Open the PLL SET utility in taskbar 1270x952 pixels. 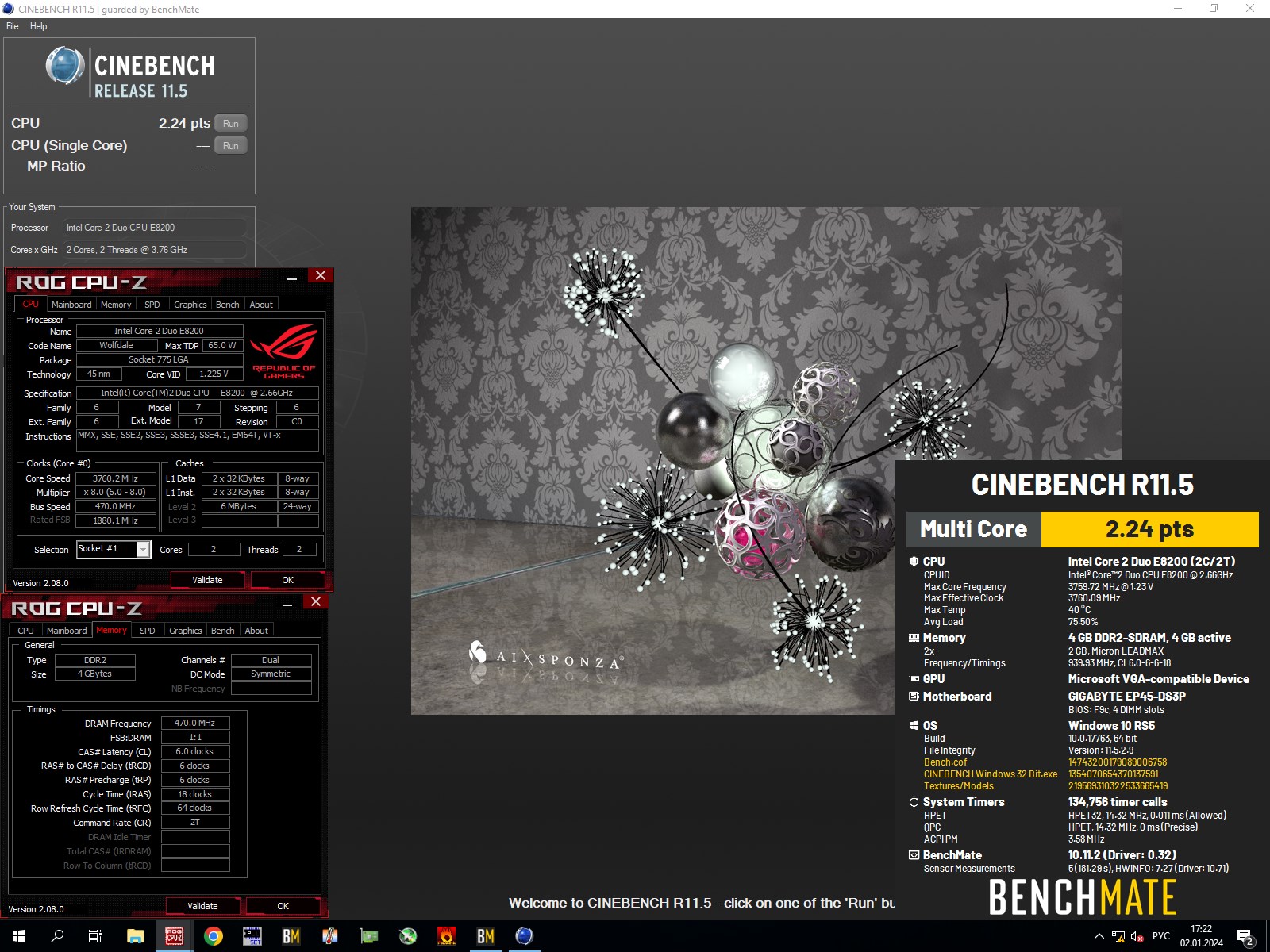(x=252, y=936)
